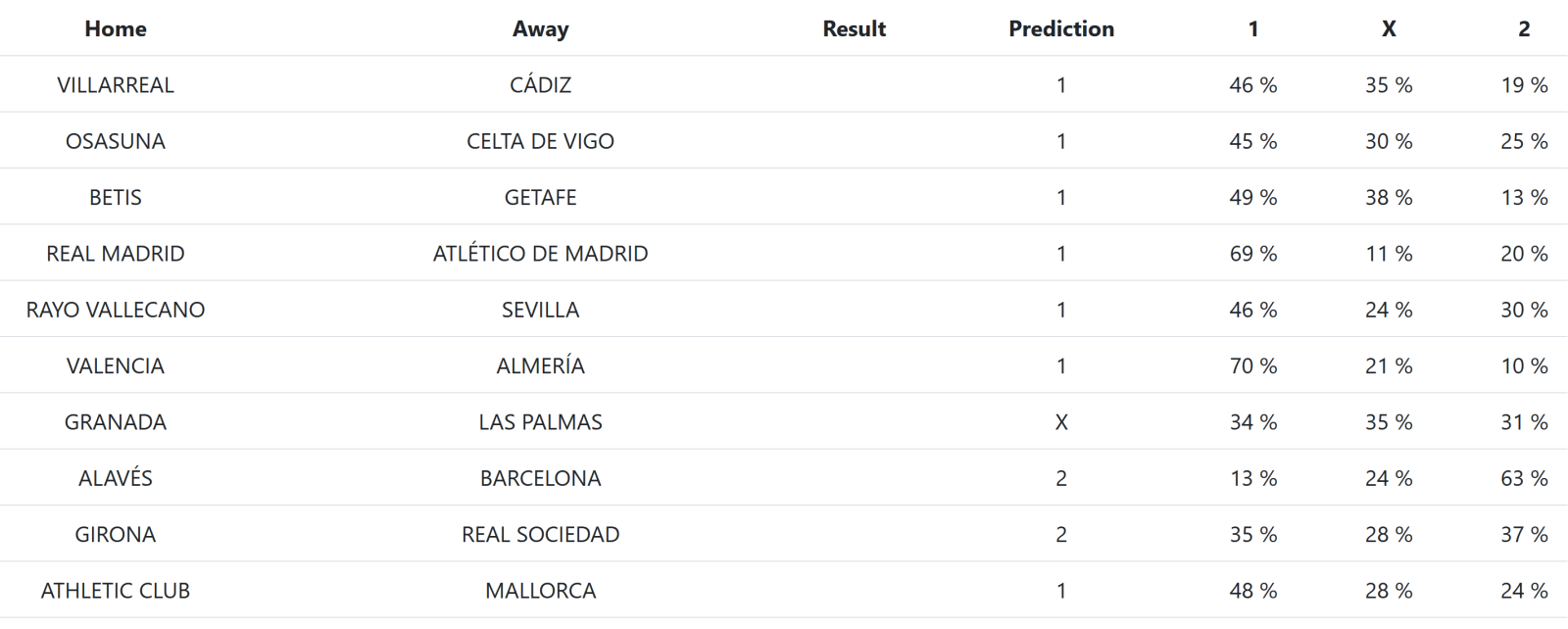Viewport: 1568px width, 629px height.
Task: Click the Away column header
Action: (x=540, y=29)
